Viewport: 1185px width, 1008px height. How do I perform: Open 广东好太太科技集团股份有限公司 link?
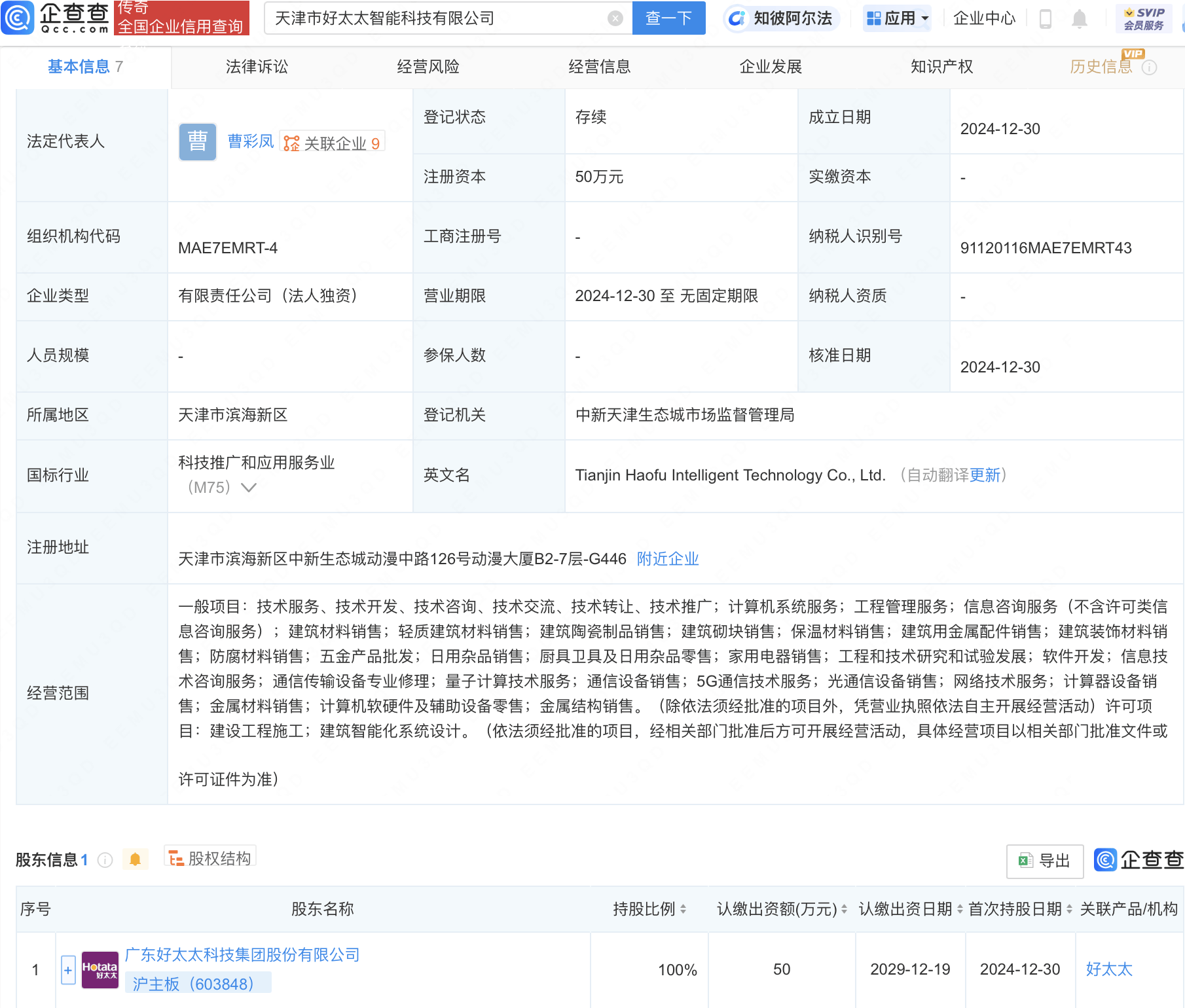pos(242,955)
